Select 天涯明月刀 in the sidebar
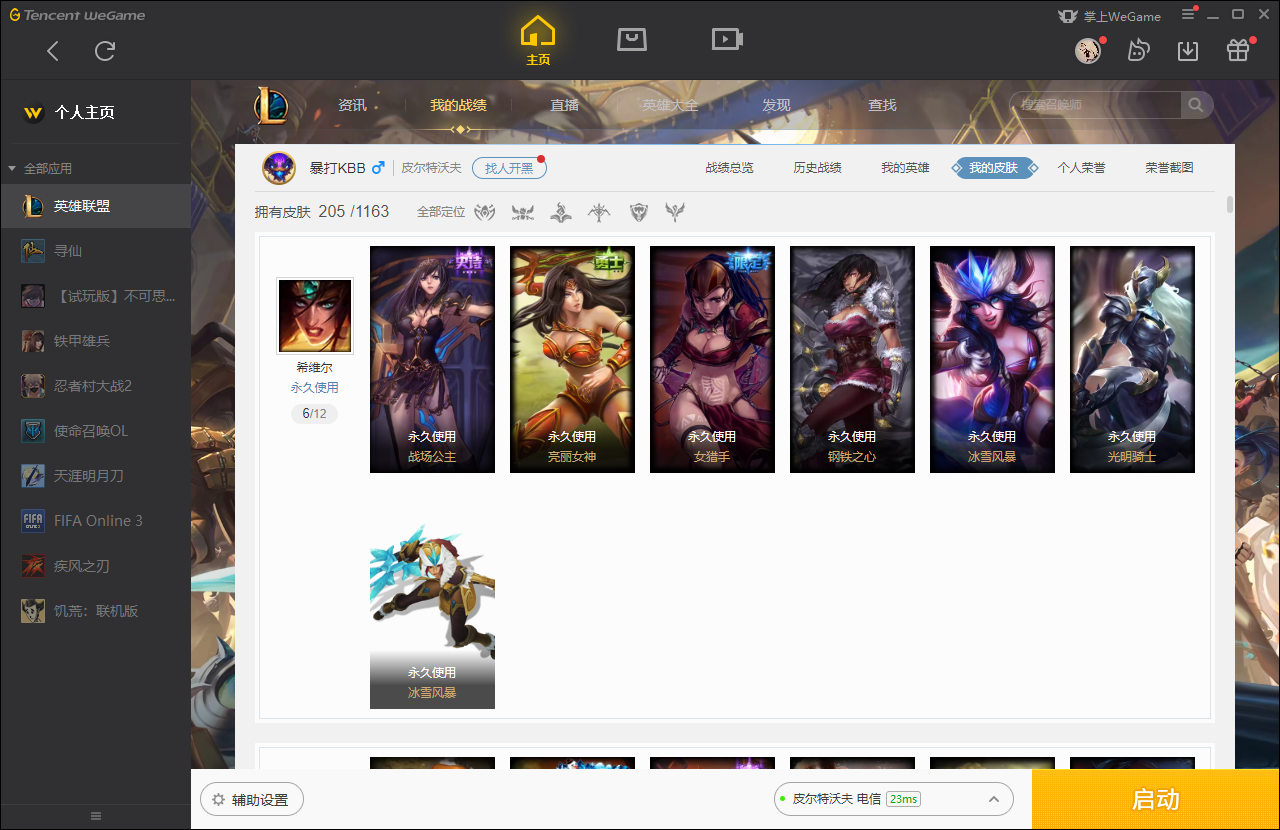This screenshot has width=1280, height=830. pos(95,476)
